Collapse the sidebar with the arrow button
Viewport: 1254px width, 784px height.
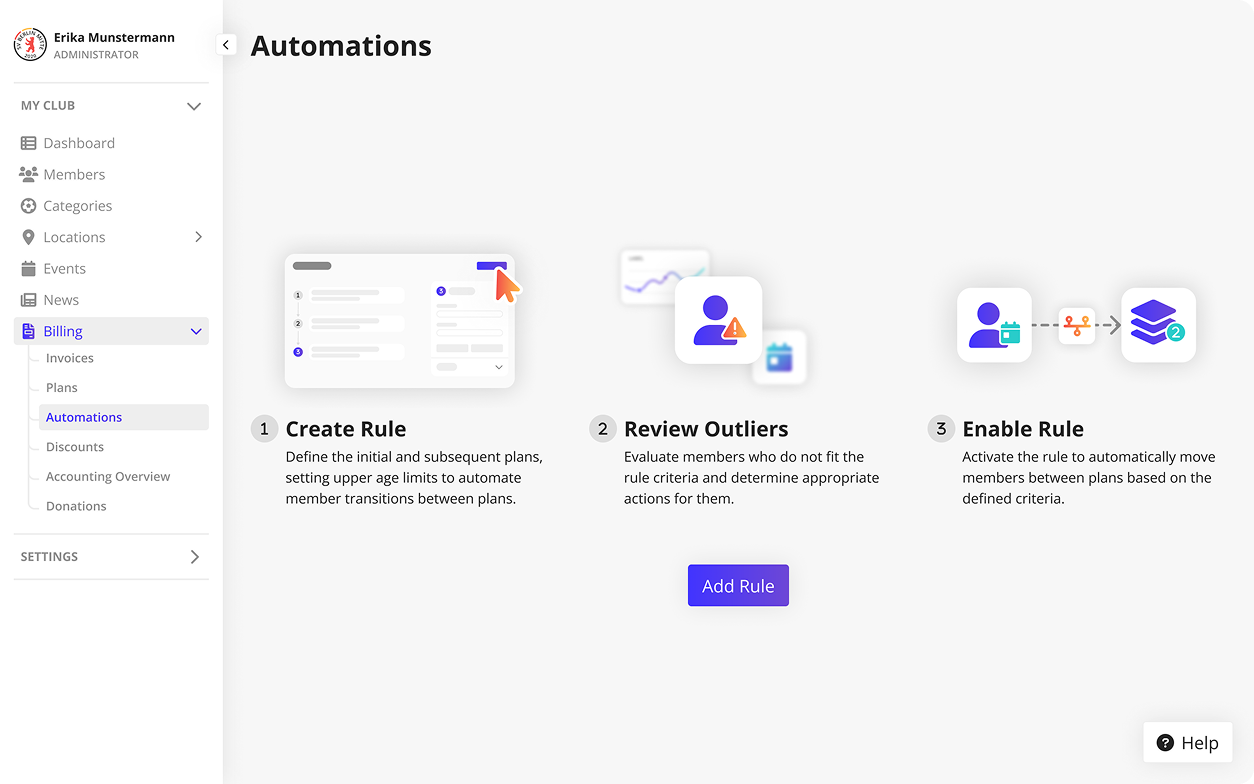click(226, 45)
